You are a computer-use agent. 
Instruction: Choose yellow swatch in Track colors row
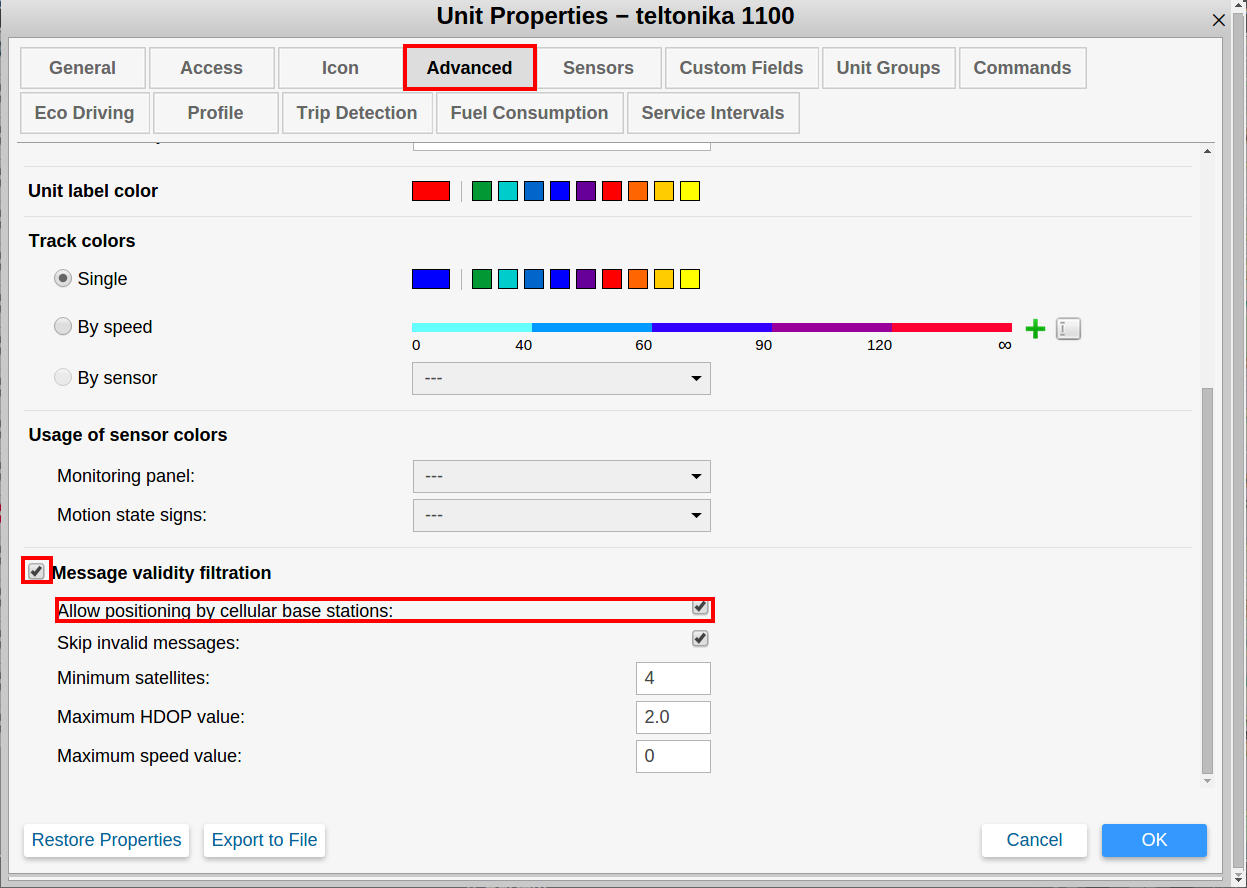click(x=690, y=279)
